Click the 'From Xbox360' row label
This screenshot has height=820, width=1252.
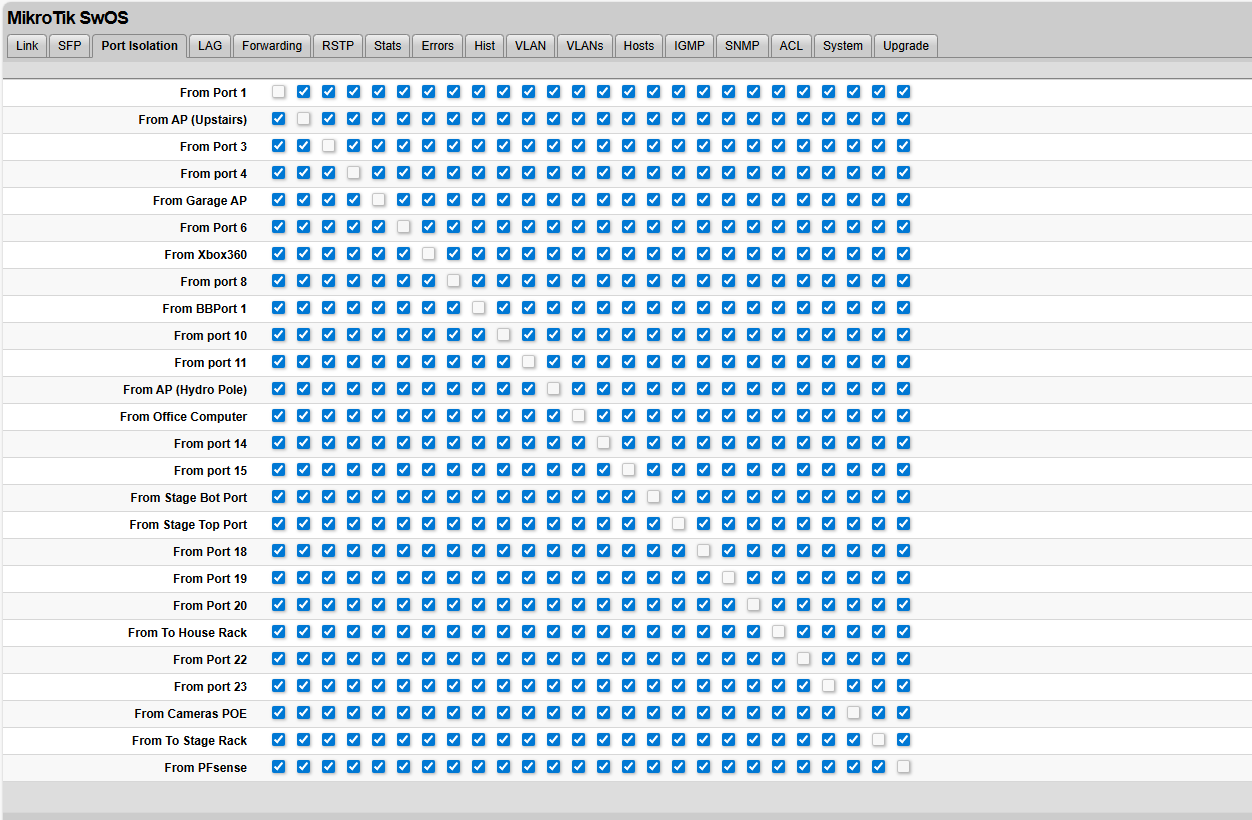click(206, 255)
